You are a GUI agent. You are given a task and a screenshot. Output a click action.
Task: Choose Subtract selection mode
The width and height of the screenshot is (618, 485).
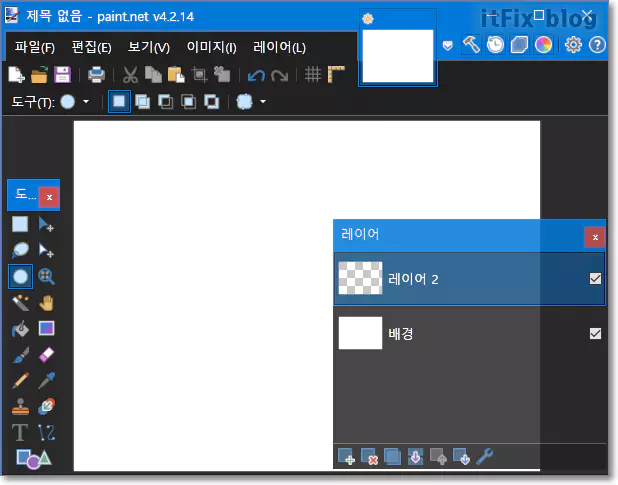(x=166, y=102)
